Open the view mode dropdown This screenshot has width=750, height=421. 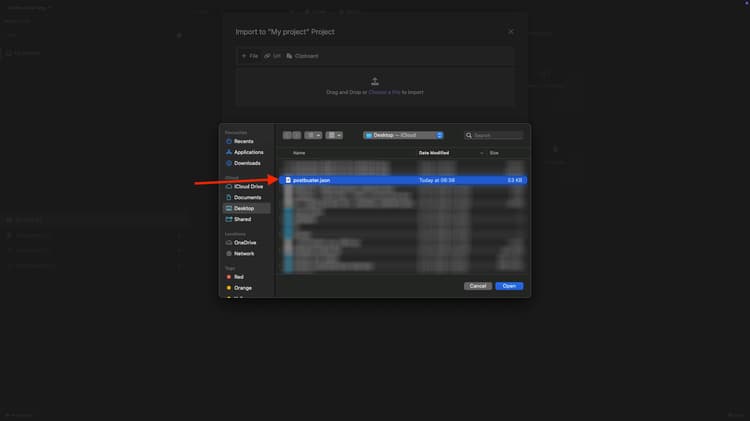tap(313, 135)
